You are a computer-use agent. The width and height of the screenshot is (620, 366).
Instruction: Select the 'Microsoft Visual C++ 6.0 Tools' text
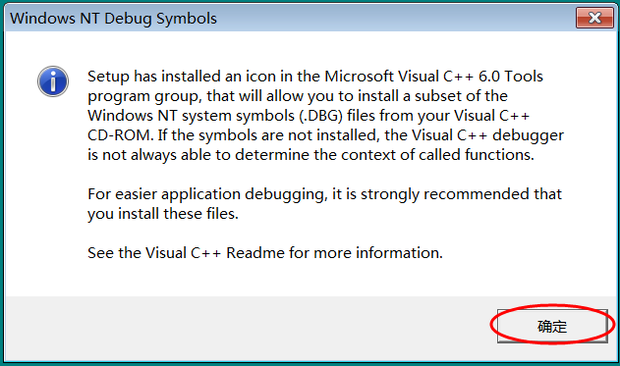[x=434, y=76]
